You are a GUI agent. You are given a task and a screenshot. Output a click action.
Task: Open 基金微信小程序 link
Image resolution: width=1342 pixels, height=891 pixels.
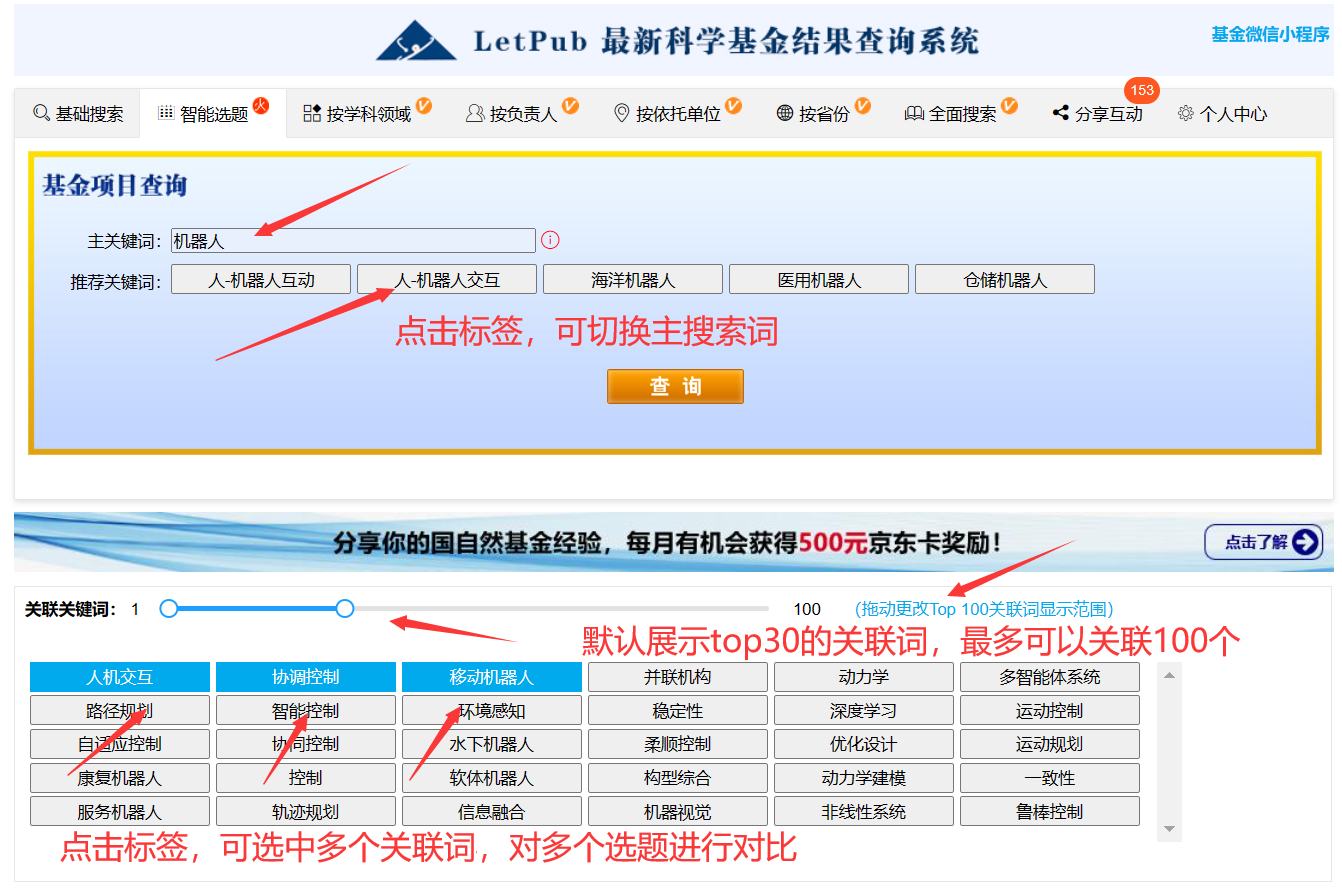(1270, 34)
